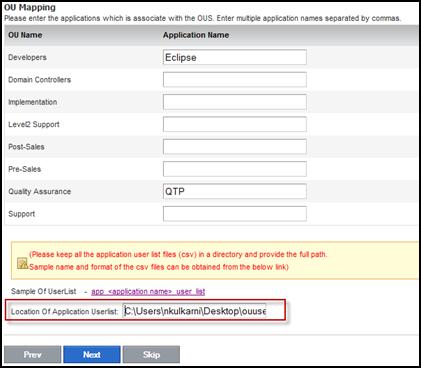Click the Location Of Application Userlist path field
Image resolution: width=421 pixels, height=368 pixels.
coord(194,311)
